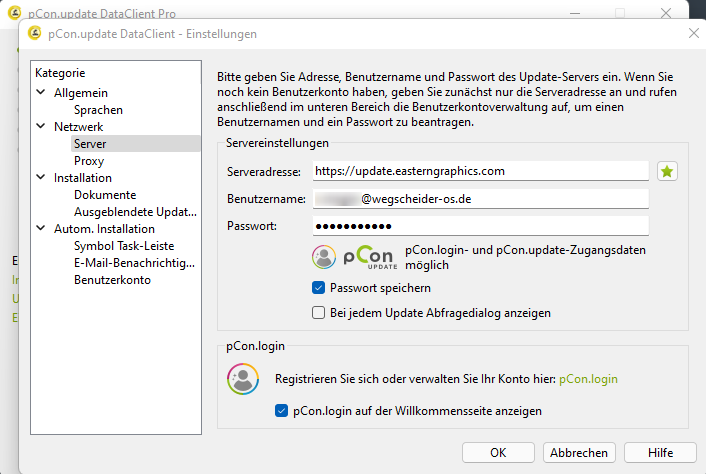
Task: Click the pCon Update logo
Action: coord(370,257)
